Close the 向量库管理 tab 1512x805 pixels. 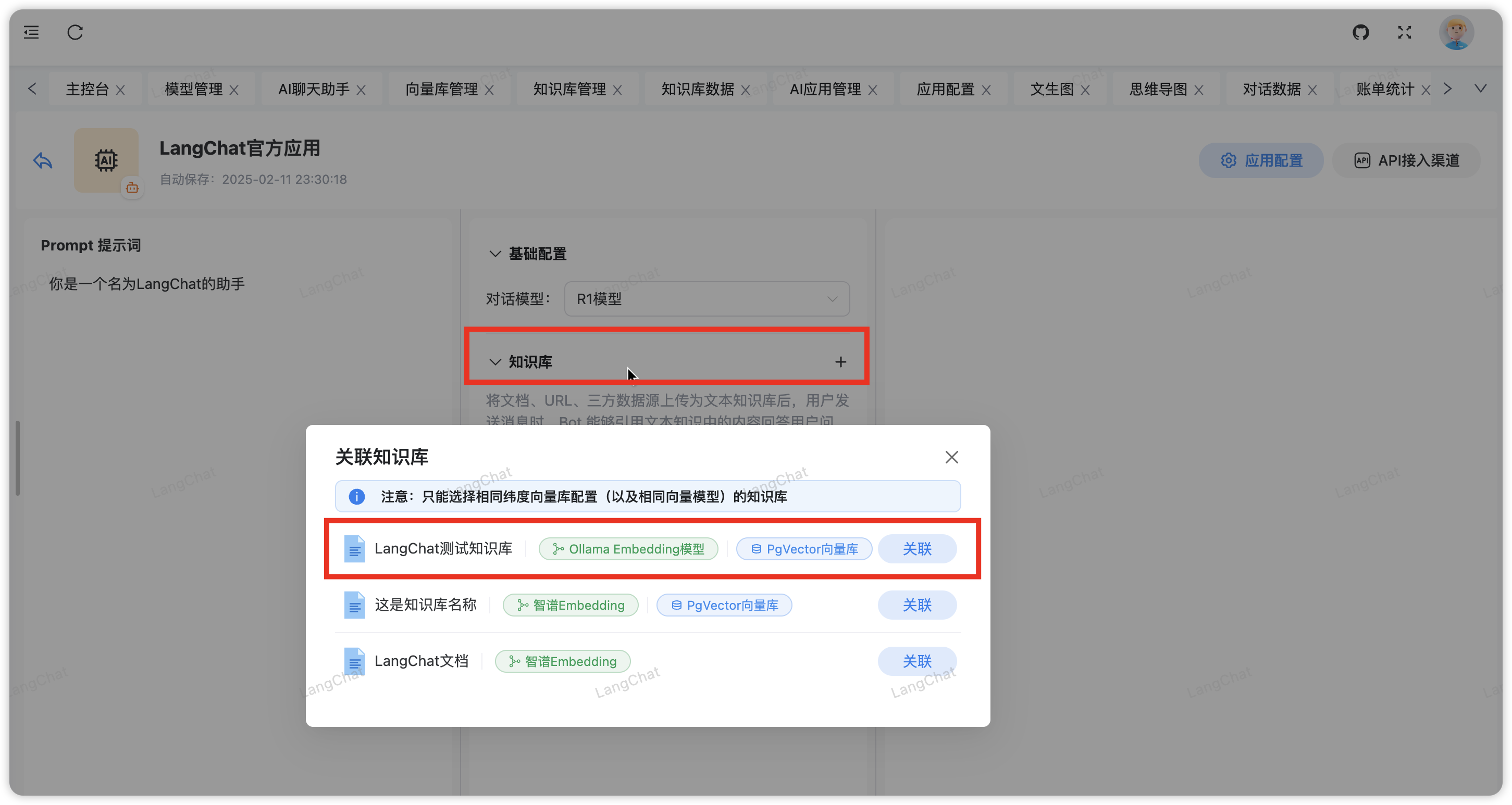coord(490,90)
